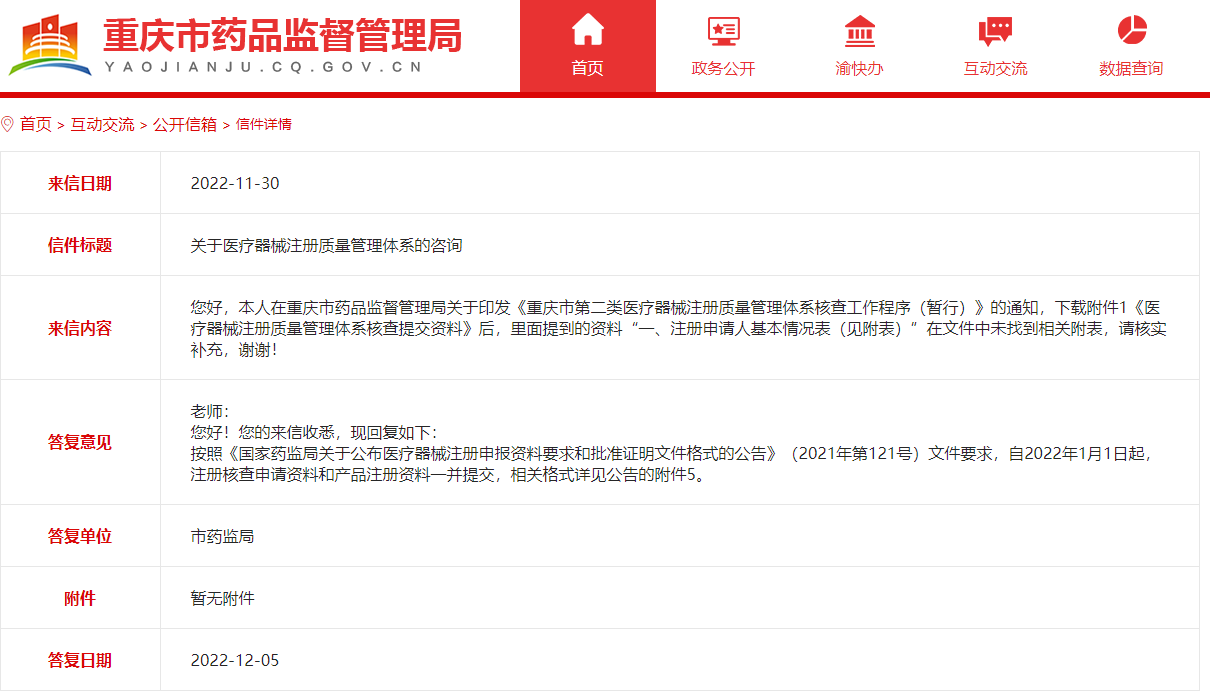
Task: Open the 数据查询 text label in navigation
Action: (x=1131, y=69)
